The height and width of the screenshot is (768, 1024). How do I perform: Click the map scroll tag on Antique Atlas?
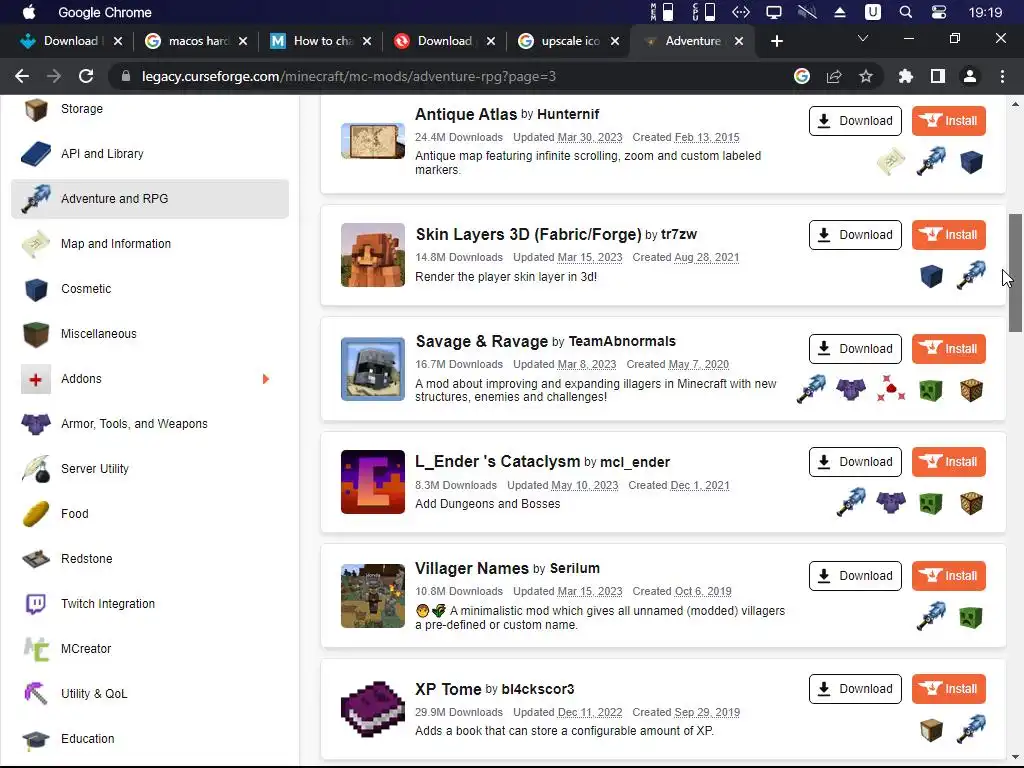[891, 162]
